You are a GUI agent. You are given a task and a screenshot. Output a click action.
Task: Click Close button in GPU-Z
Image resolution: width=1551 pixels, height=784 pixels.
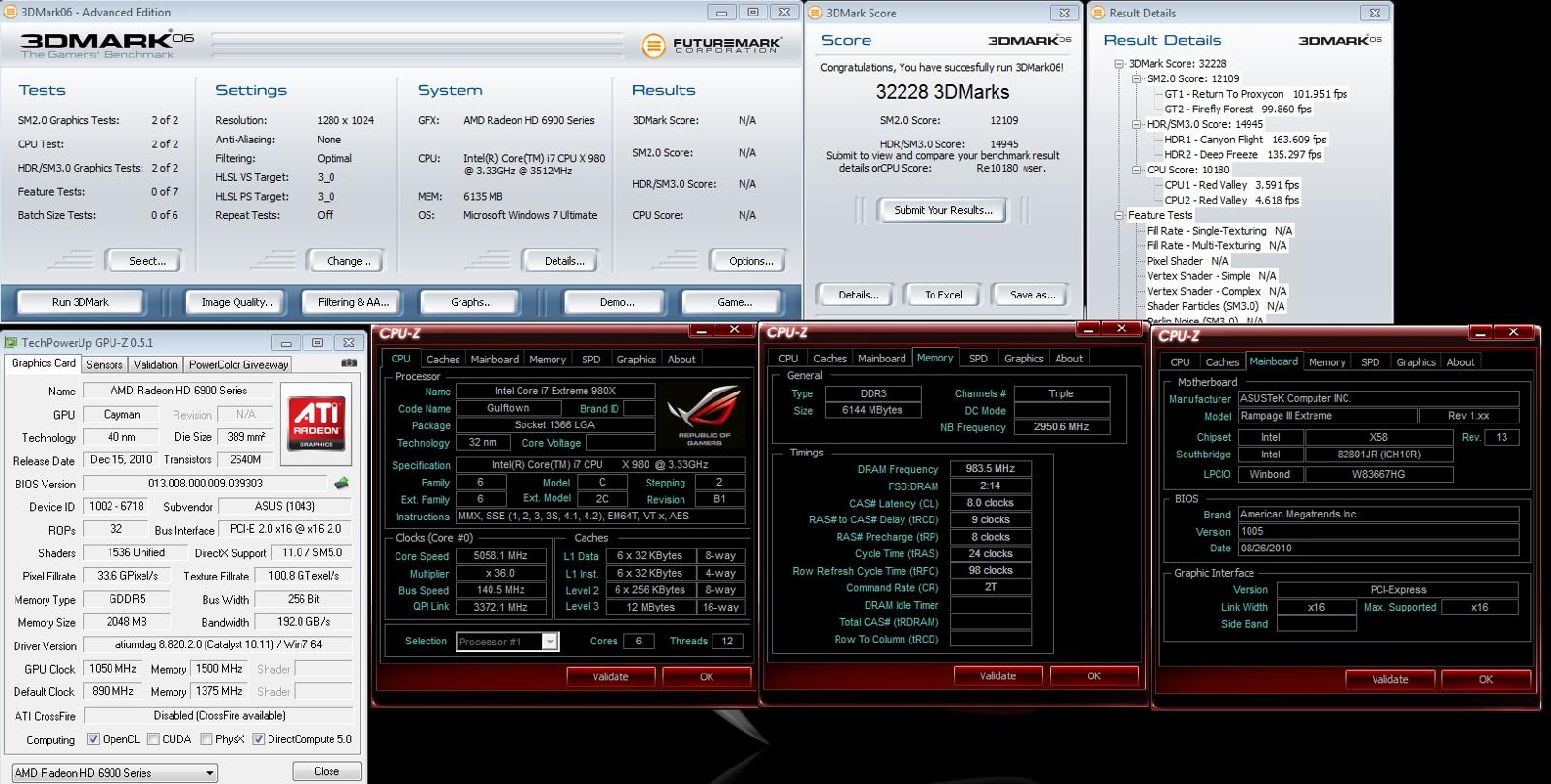click(327, 771)
